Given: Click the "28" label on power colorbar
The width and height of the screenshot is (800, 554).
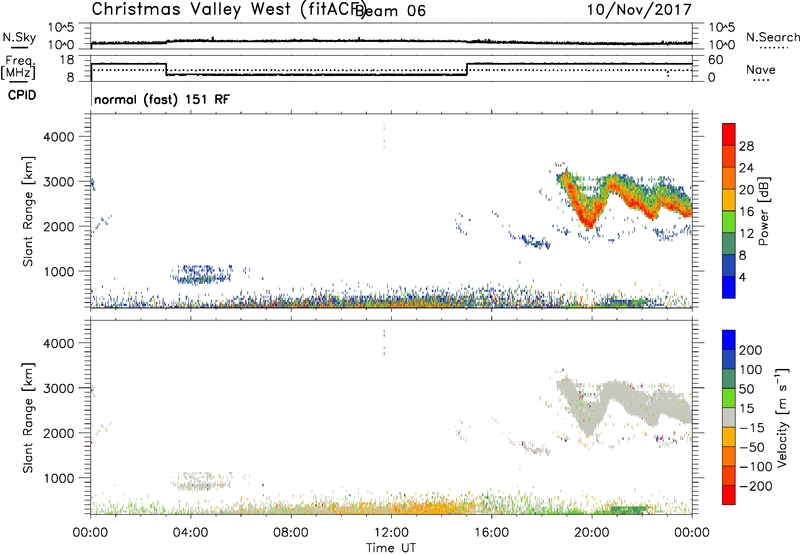Looking at the screenshot, I should (746, 146).
